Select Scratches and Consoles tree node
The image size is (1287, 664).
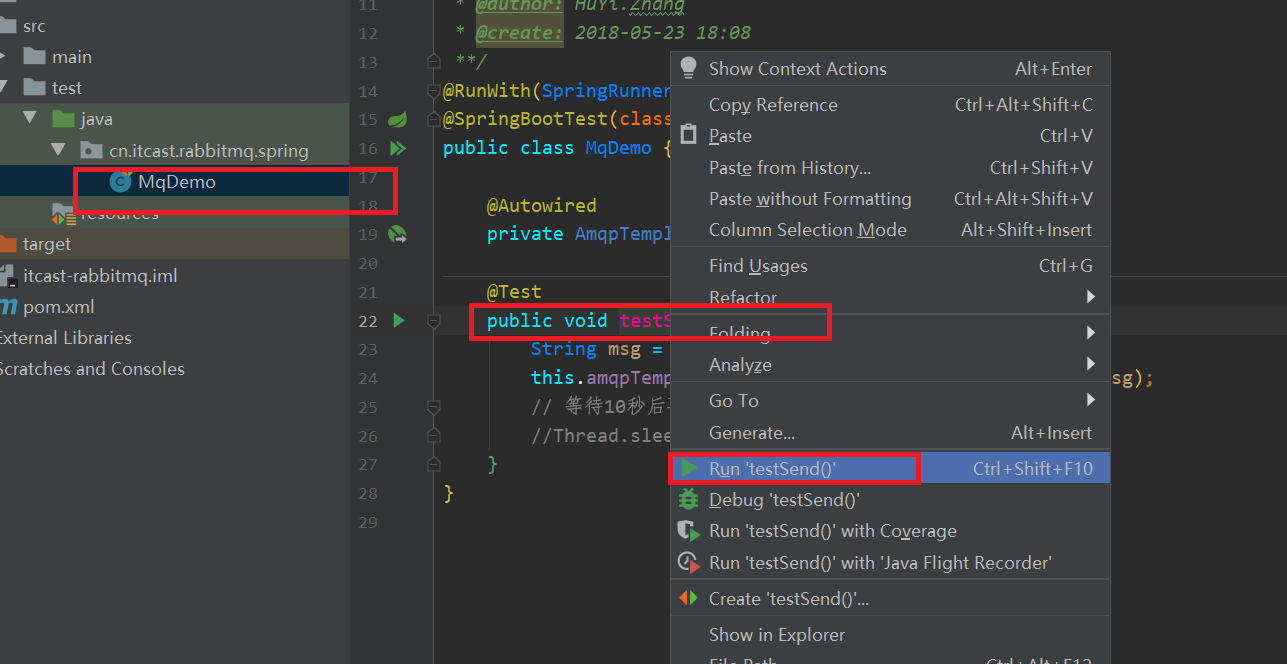tap(91, 369)
